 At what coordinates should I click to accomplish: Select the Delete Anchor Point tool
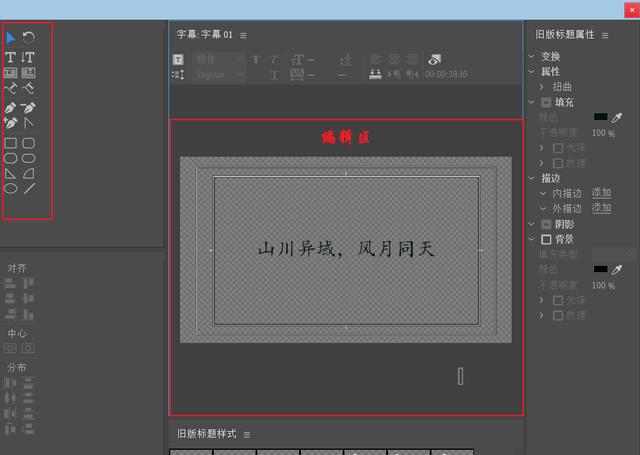click(28, 108)
